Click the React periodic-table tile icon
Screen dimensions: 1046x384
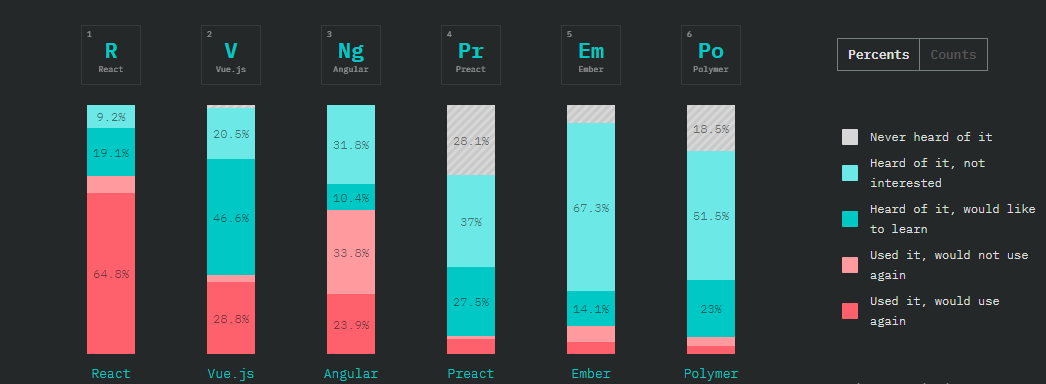[x=111, y=55]
